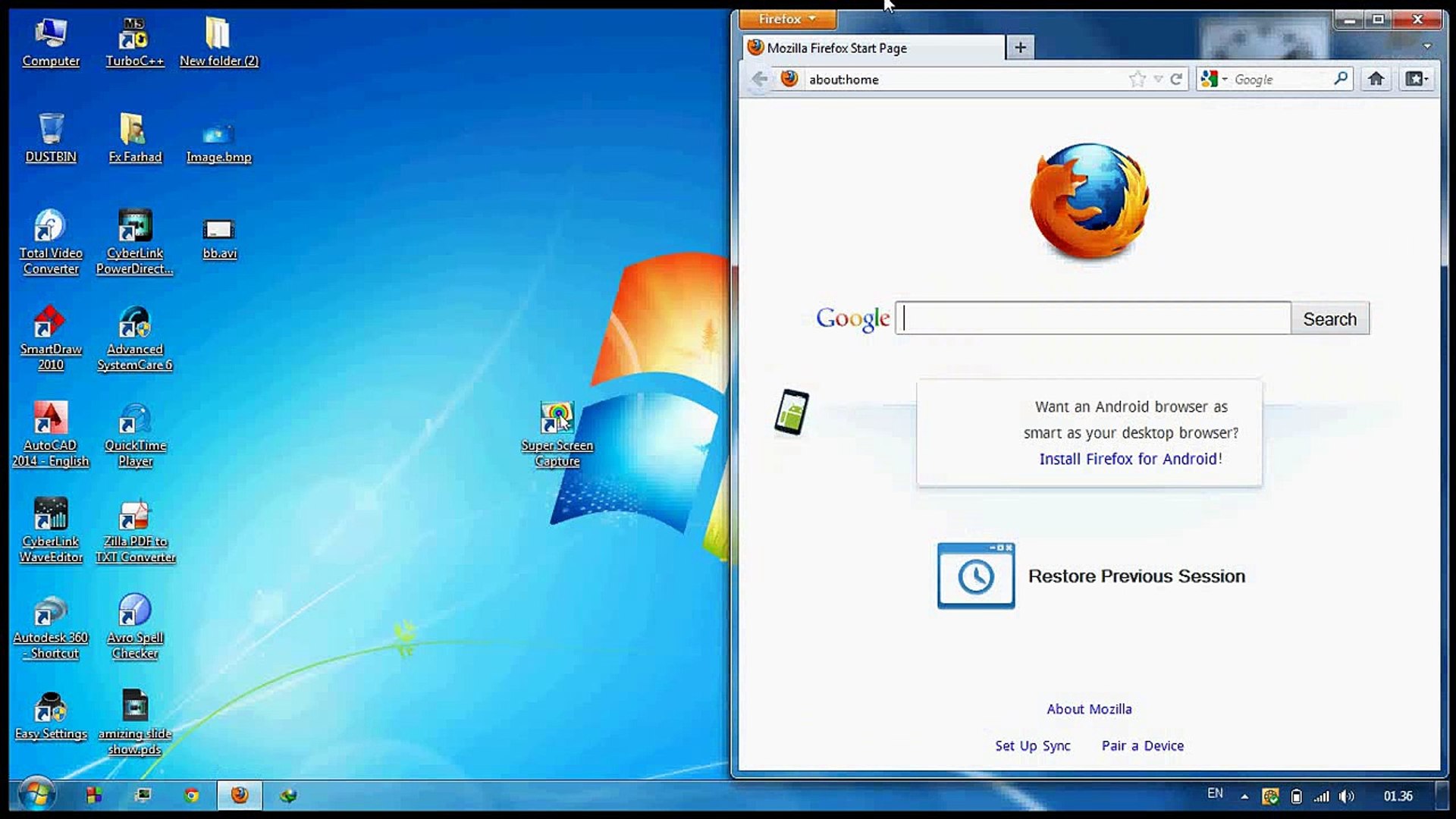Click inside the Google search box
Viewport: 1456px width, 819px height.
click(x=1092, y=318)
